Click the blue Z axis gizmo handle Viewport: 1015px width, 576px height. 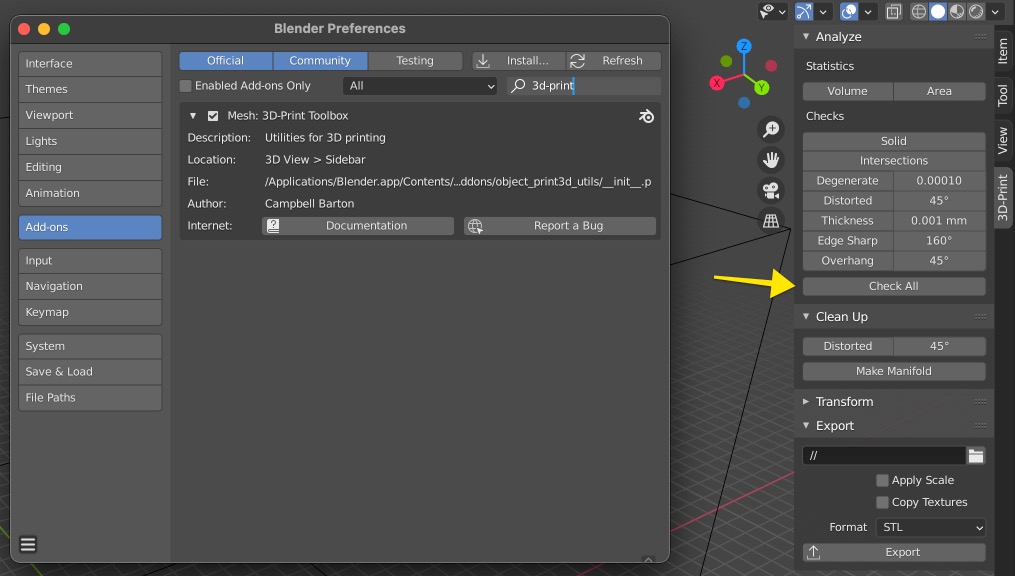744,46
